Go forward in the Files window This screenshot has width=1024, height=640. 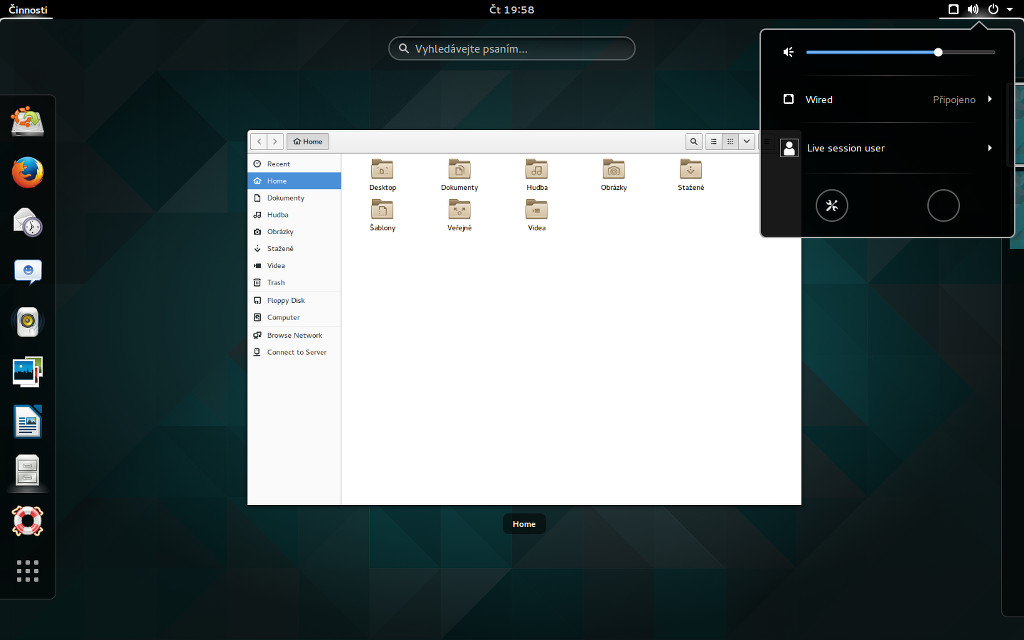tap(275, 141)
